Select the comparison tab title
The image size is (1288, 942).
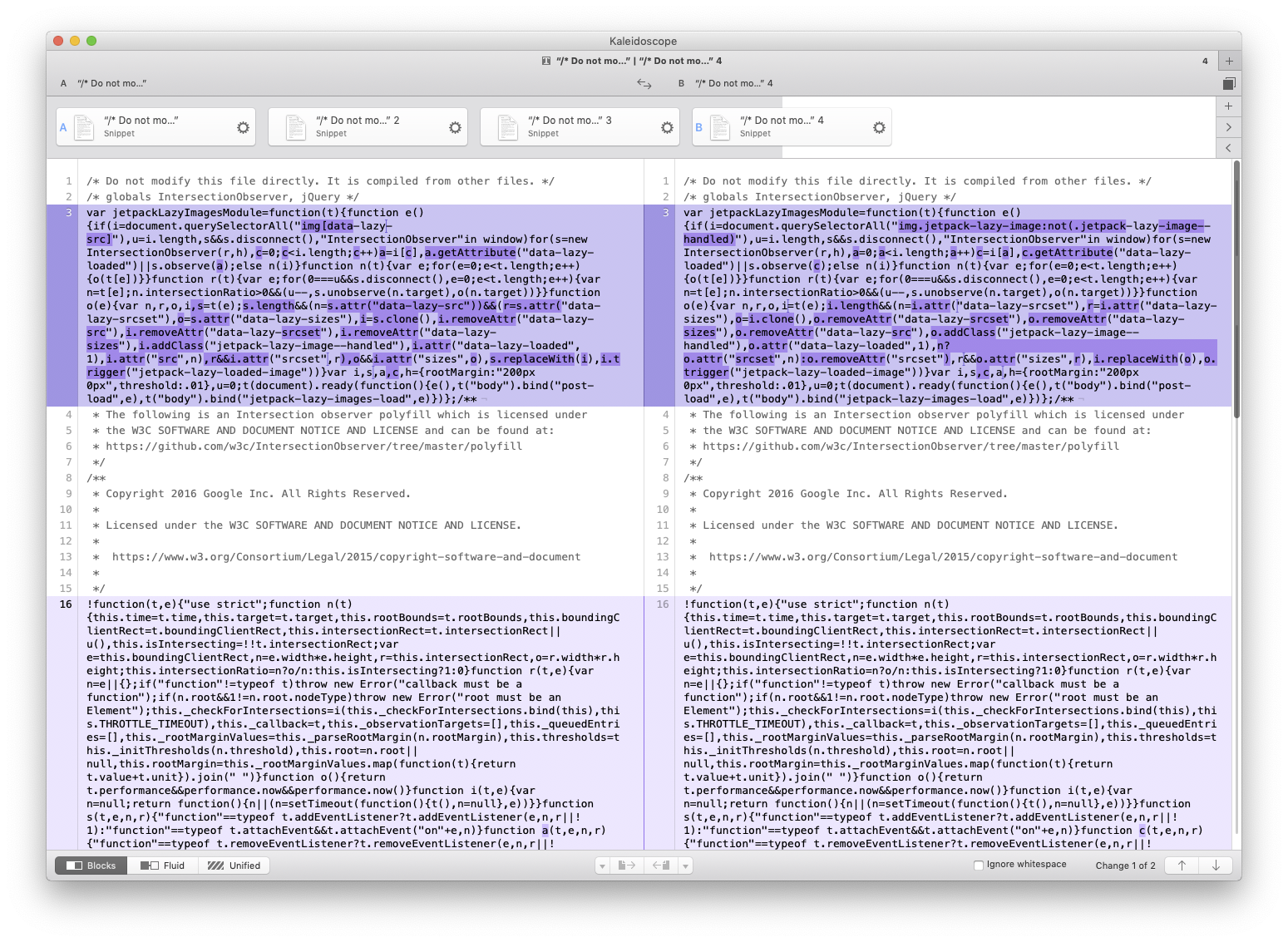[639, 61]
